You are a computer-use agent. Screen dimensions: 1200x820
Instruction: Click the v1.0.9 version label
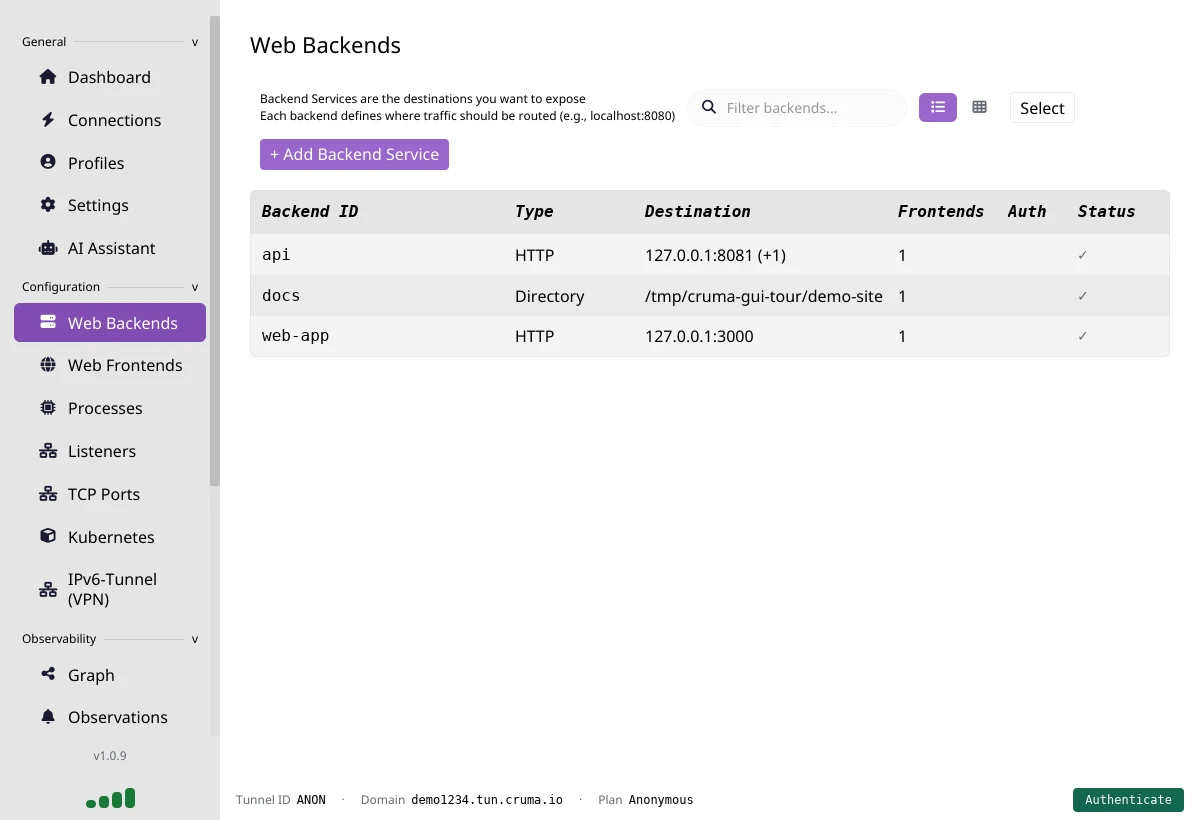click(x=110, y=756)
